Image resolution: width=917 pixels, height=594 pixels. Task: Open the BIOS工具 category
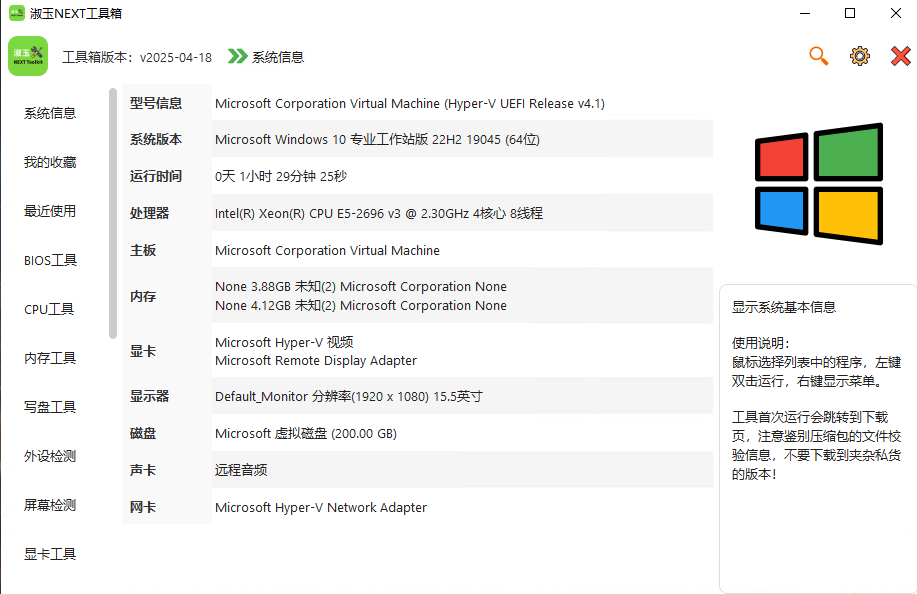(x=50, y=260)
